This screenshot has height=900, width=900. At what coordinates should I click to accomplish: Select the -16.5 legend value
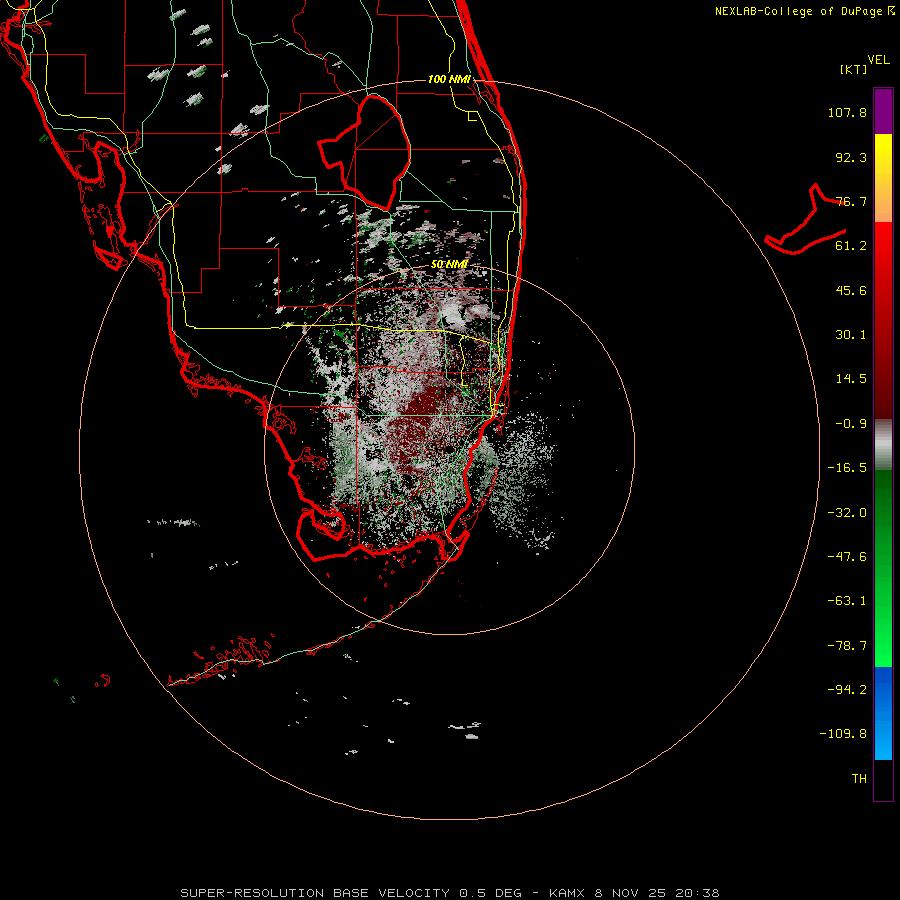(x=847, y=468)
